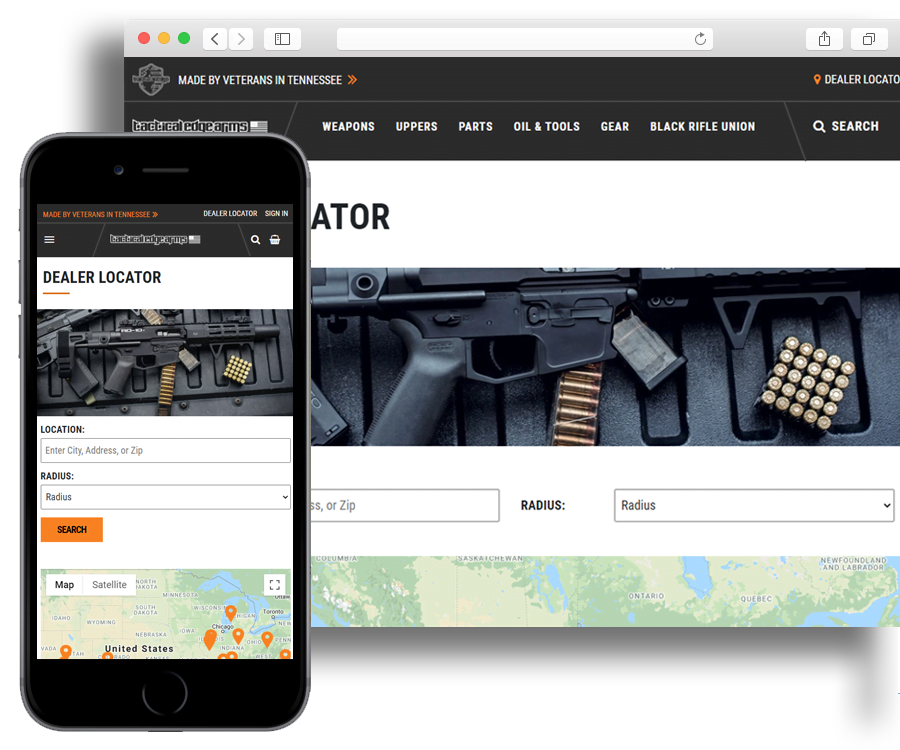Tap the large dealer pin in Illinois

(210, 639)
